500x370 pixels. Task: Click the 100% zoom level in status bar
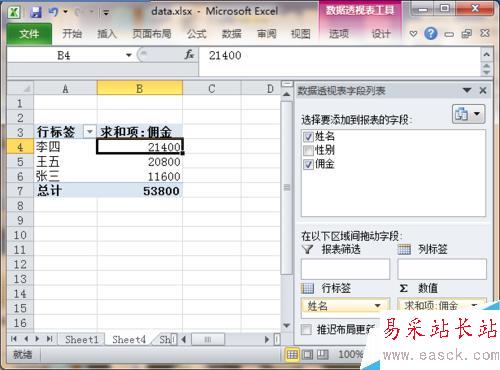point(350,354)
